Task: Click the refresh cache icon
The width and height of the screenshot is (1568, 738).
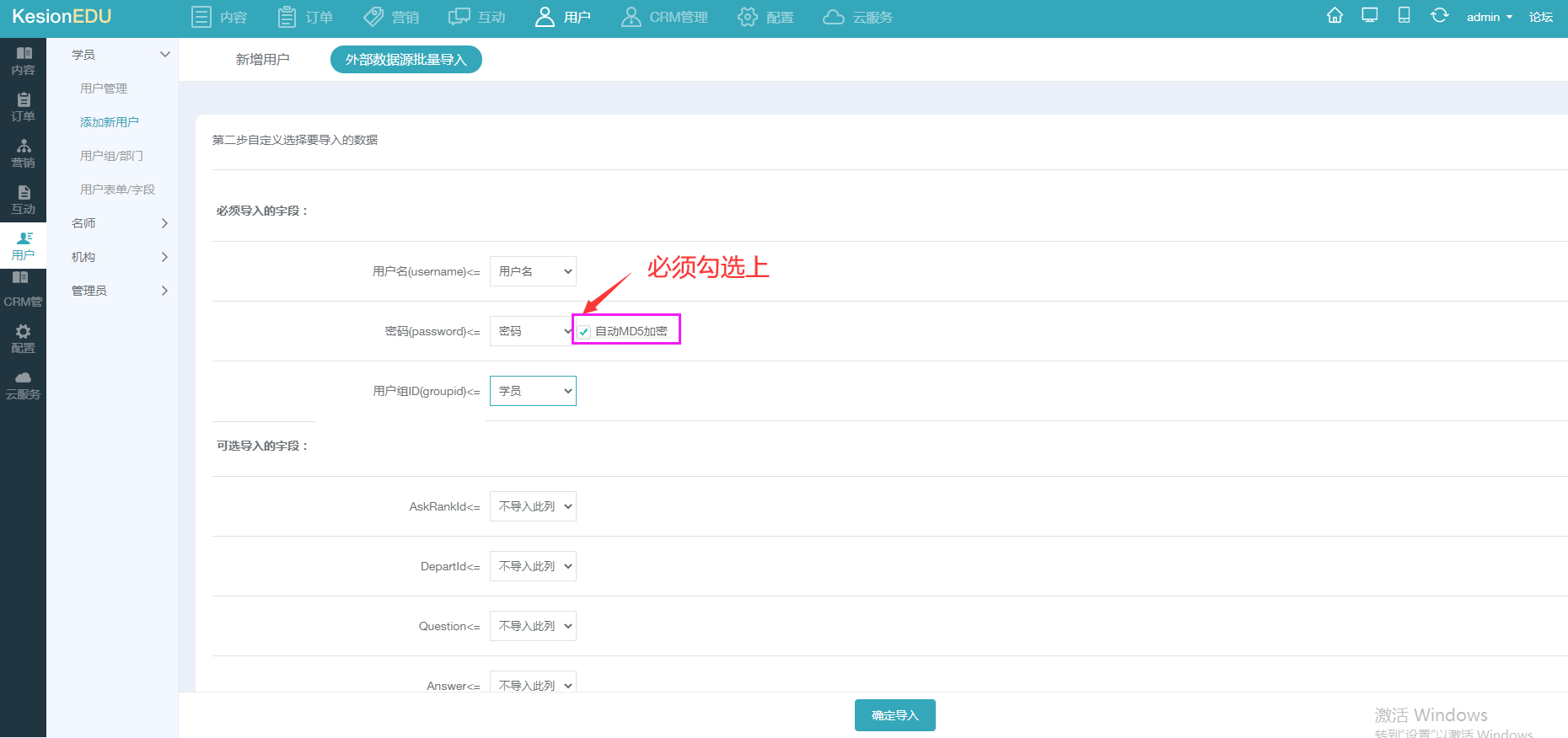Action: click(1439, 16)
